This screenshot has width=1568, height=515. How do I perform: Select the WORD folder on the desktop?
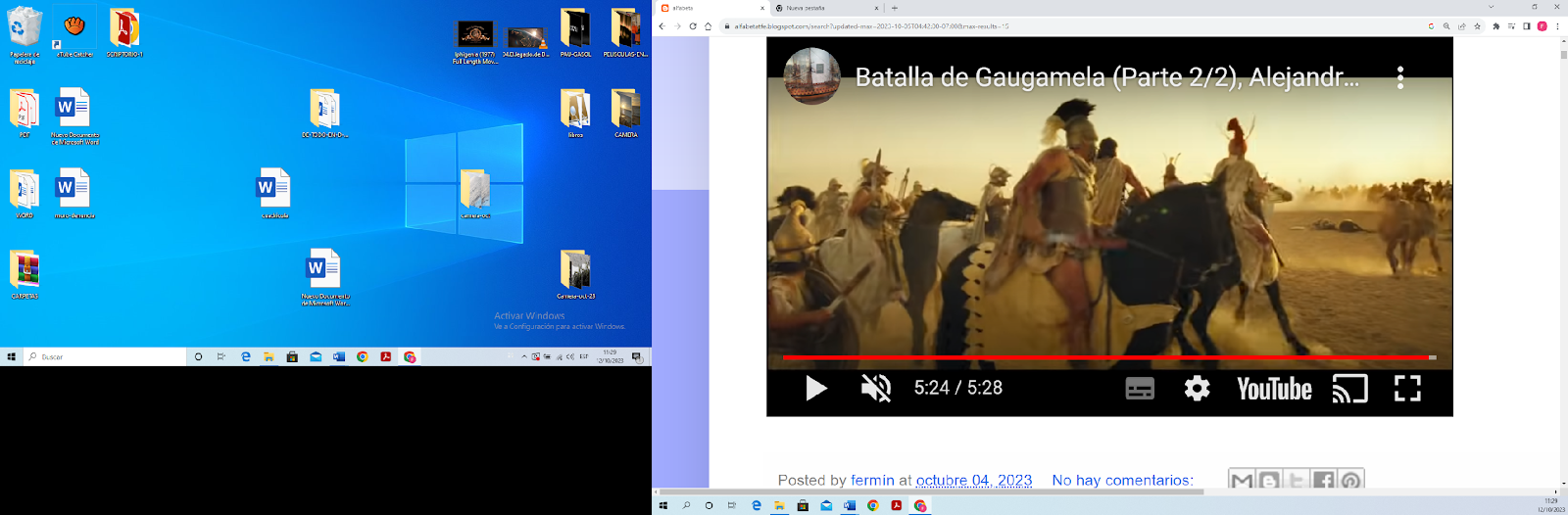[x=24, y=194]
